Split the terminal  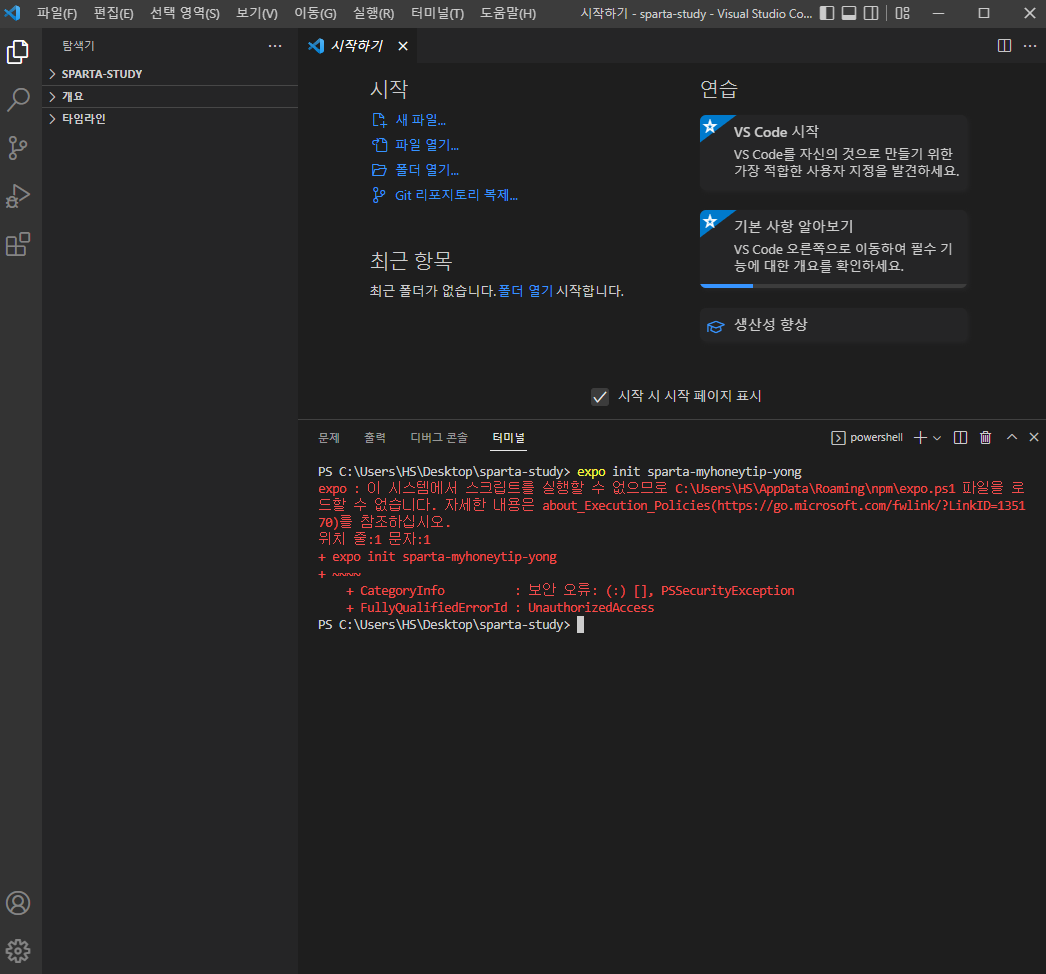(961, 438)
